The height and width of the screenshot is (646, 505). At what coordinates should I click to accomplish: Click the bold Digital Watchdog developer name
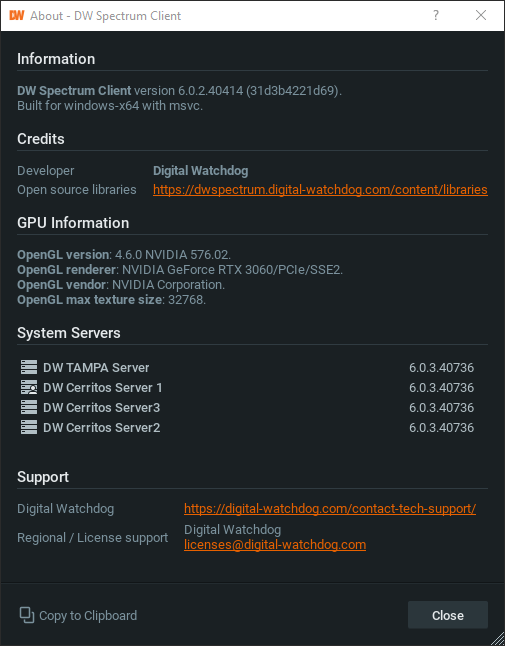[x=201, y=171]
